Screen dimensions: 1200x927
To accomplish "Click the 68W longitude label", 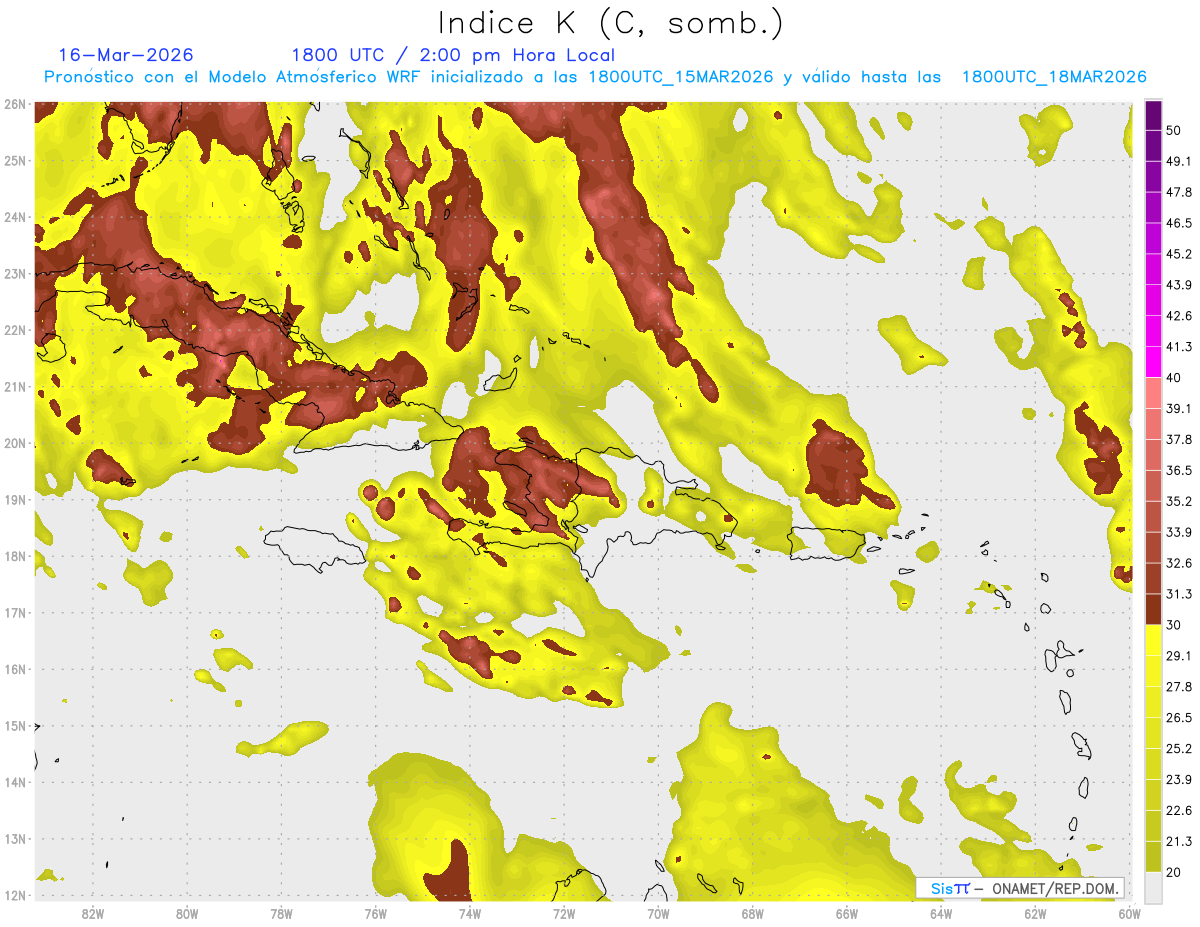I will 753,913.
